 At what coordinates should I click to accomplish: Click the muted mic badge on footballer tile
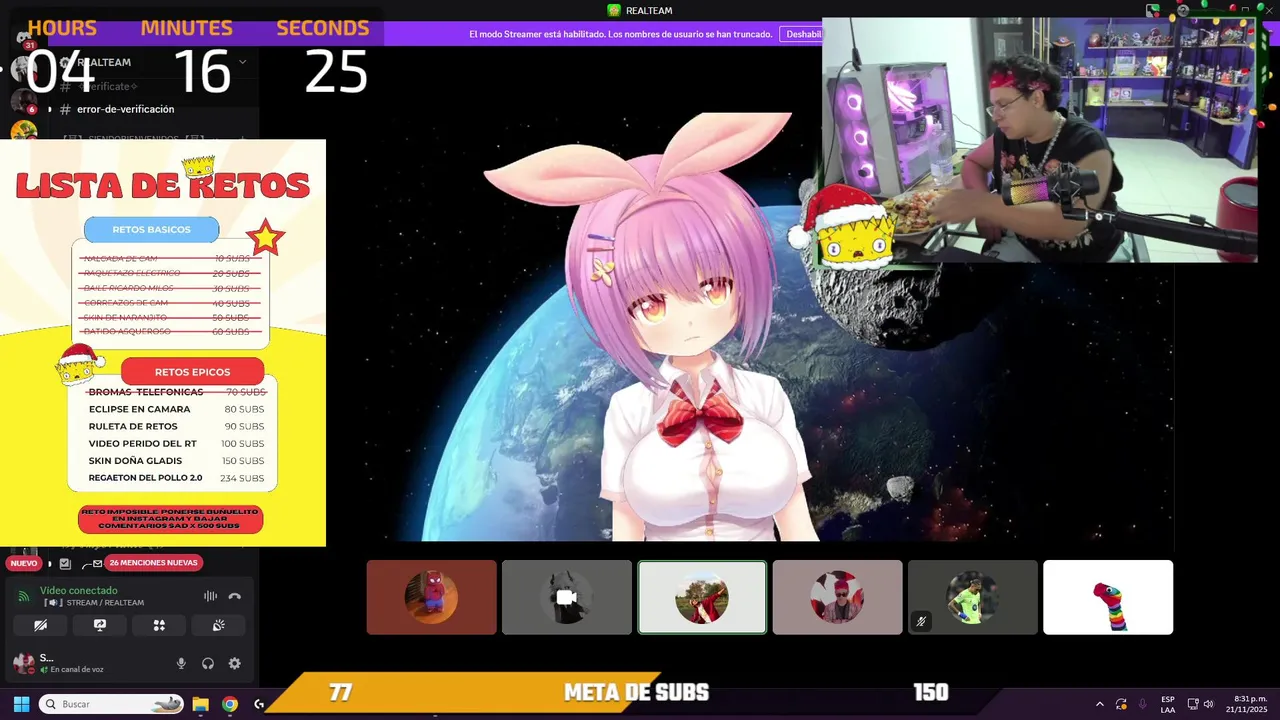(921, 621)
